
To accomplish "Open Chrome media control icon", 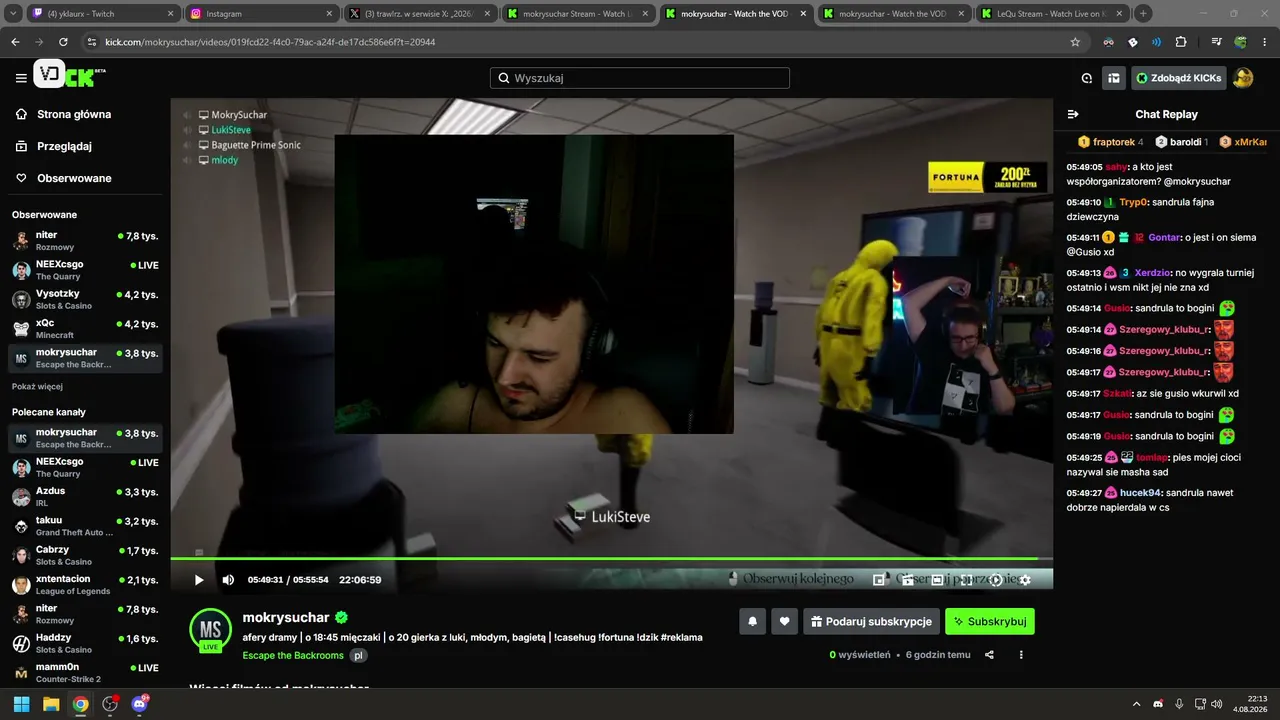I will (1216, 42).
